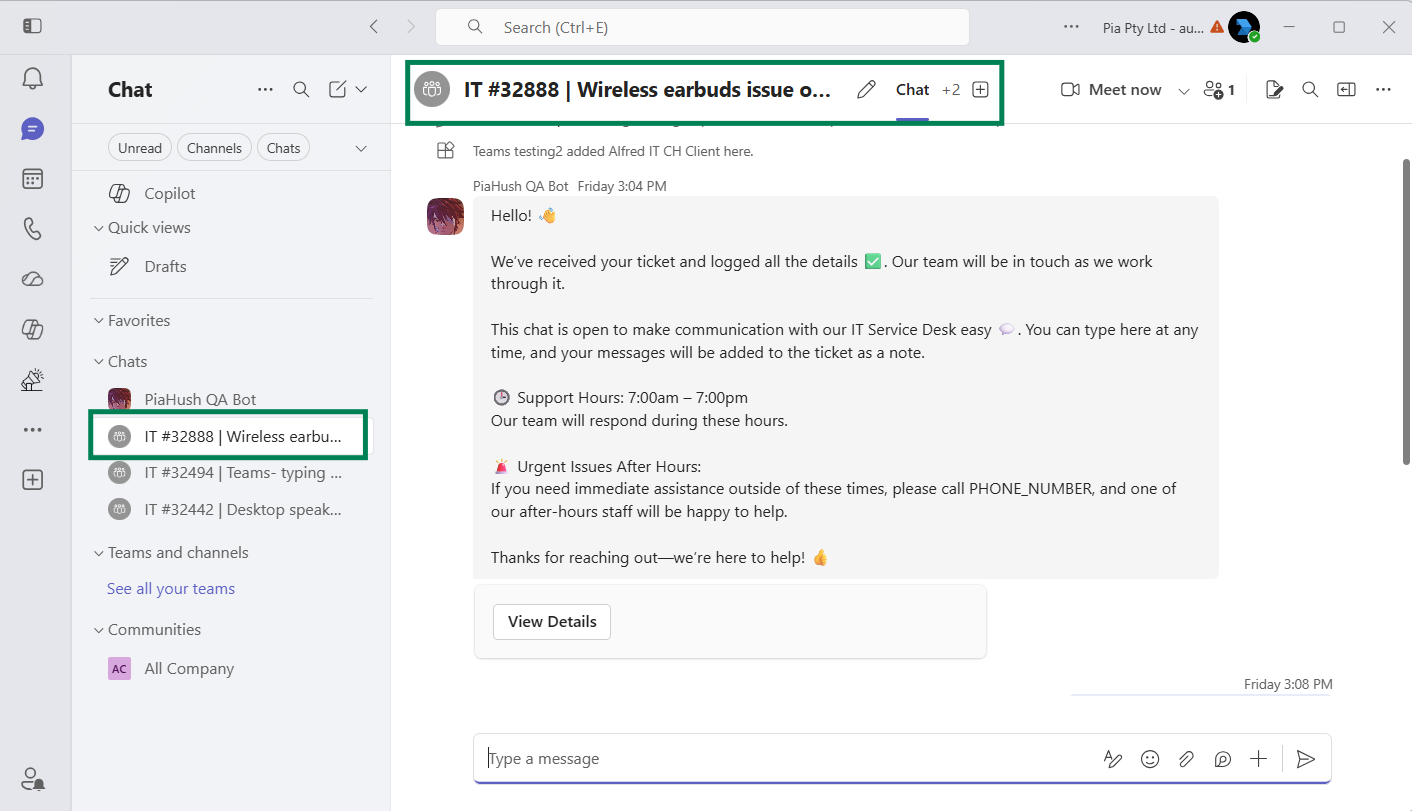This screenshot has width=1412, height=811.
Task: Click the conversation vertical scrollbar
Action: coord(1406,310)
